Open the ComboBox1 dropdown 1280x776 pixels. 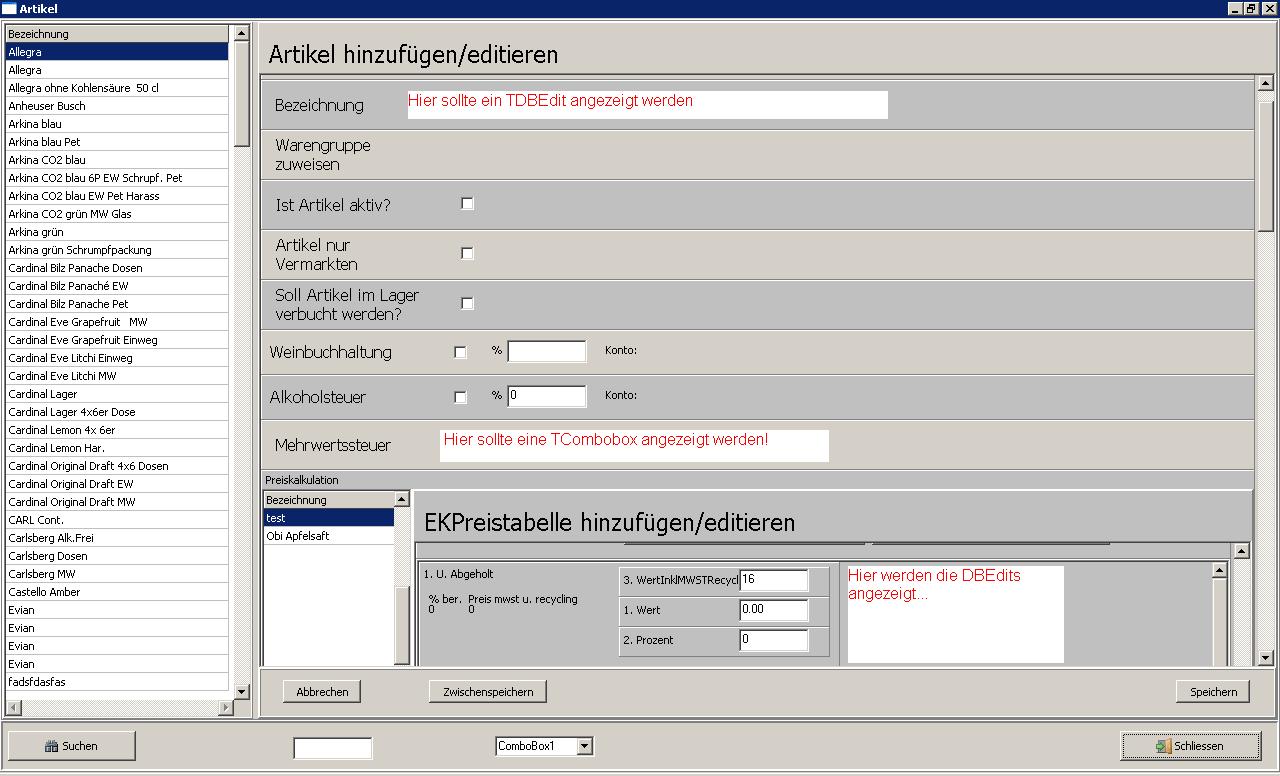(x=585, y=746)
